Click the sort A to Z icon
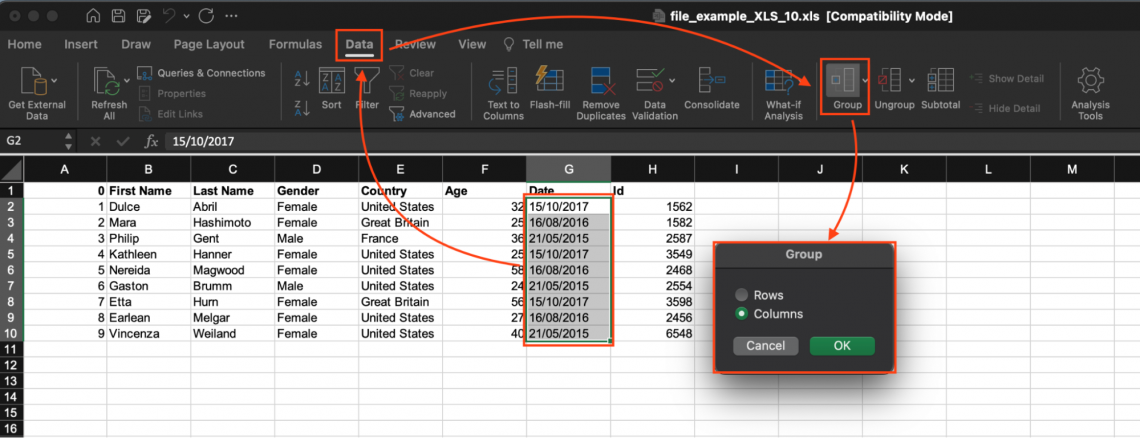 click(x=302, y=80)
